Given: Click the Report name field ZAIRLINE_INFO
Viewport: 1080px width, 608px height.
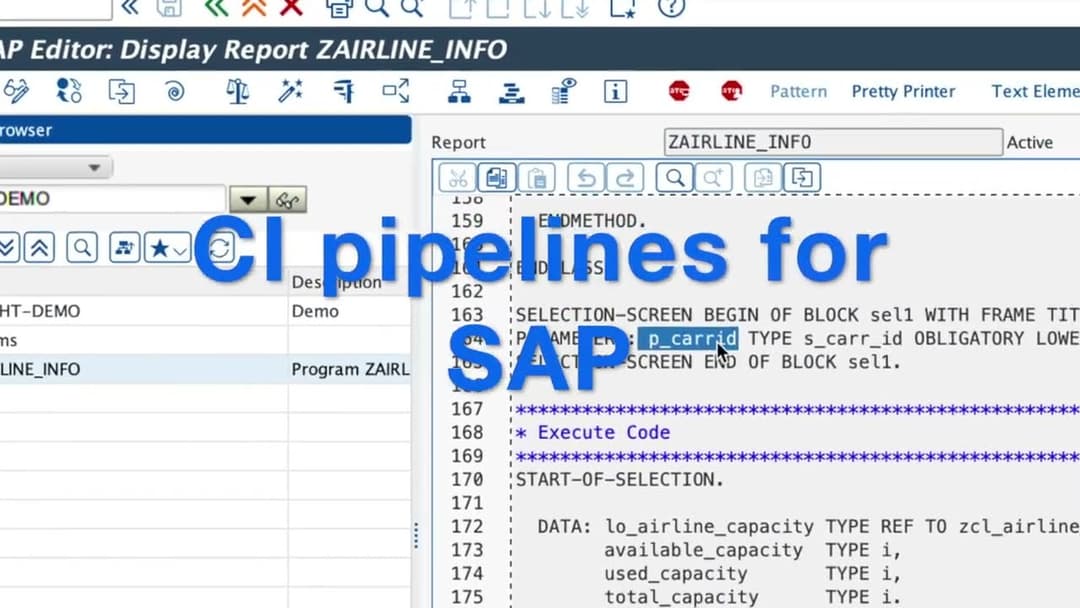Looking at the screenshot, I should point(833,142).
